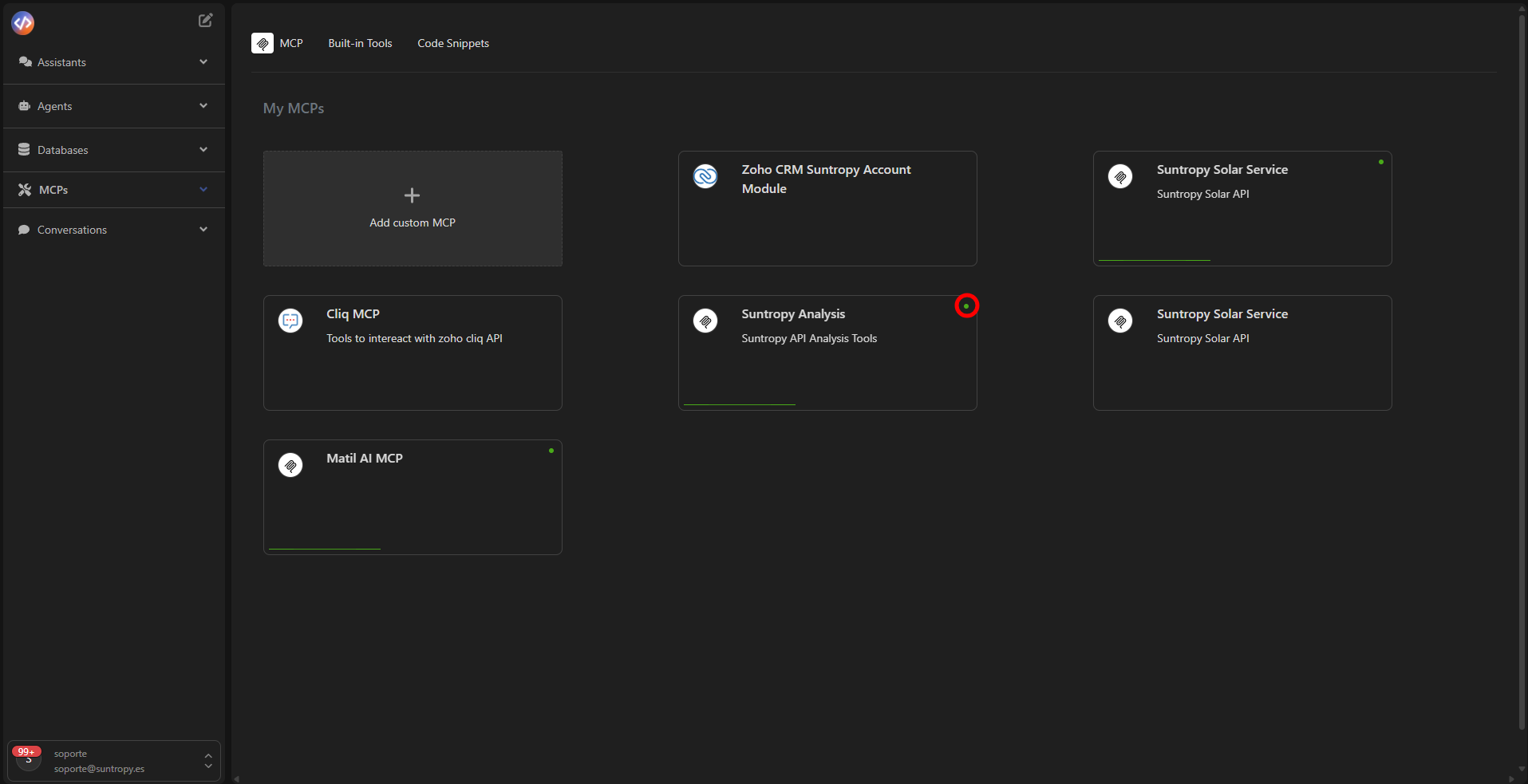Viewport: 1528px width, 784px height.
Task: Click the Add custom MCP card
Action: 413,208
